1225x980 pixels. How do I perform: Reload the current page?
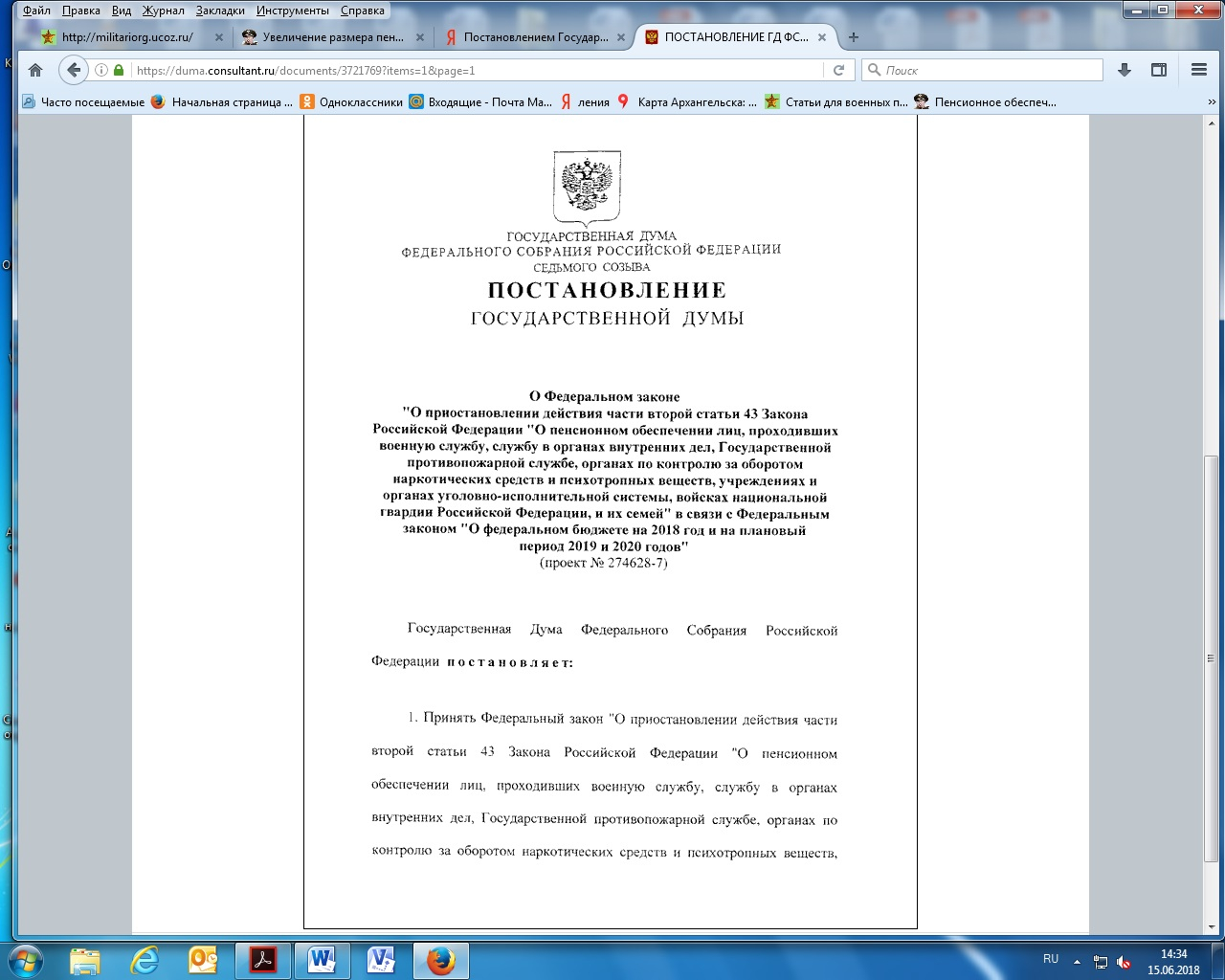[x=838, y=70]
